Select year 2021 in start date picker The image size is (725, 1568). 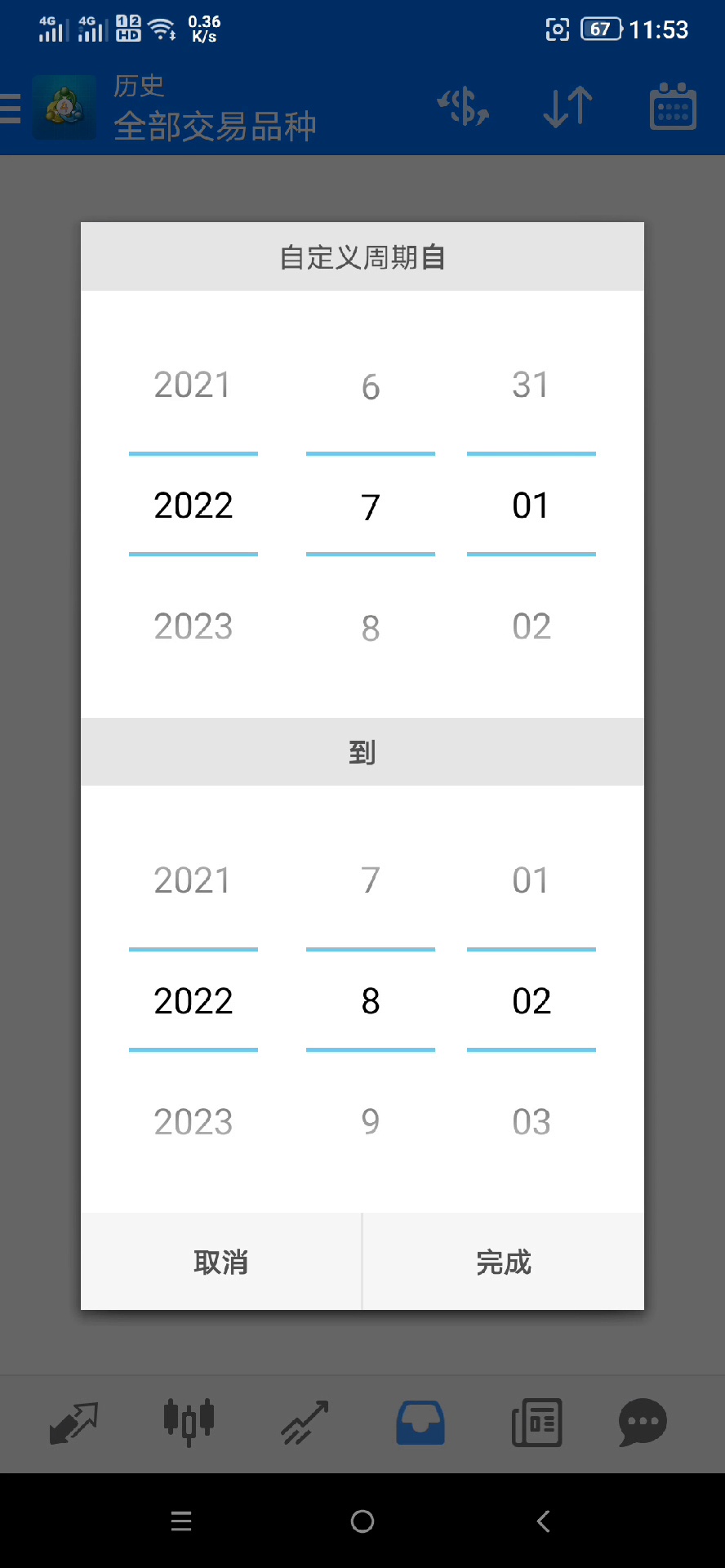193,385
